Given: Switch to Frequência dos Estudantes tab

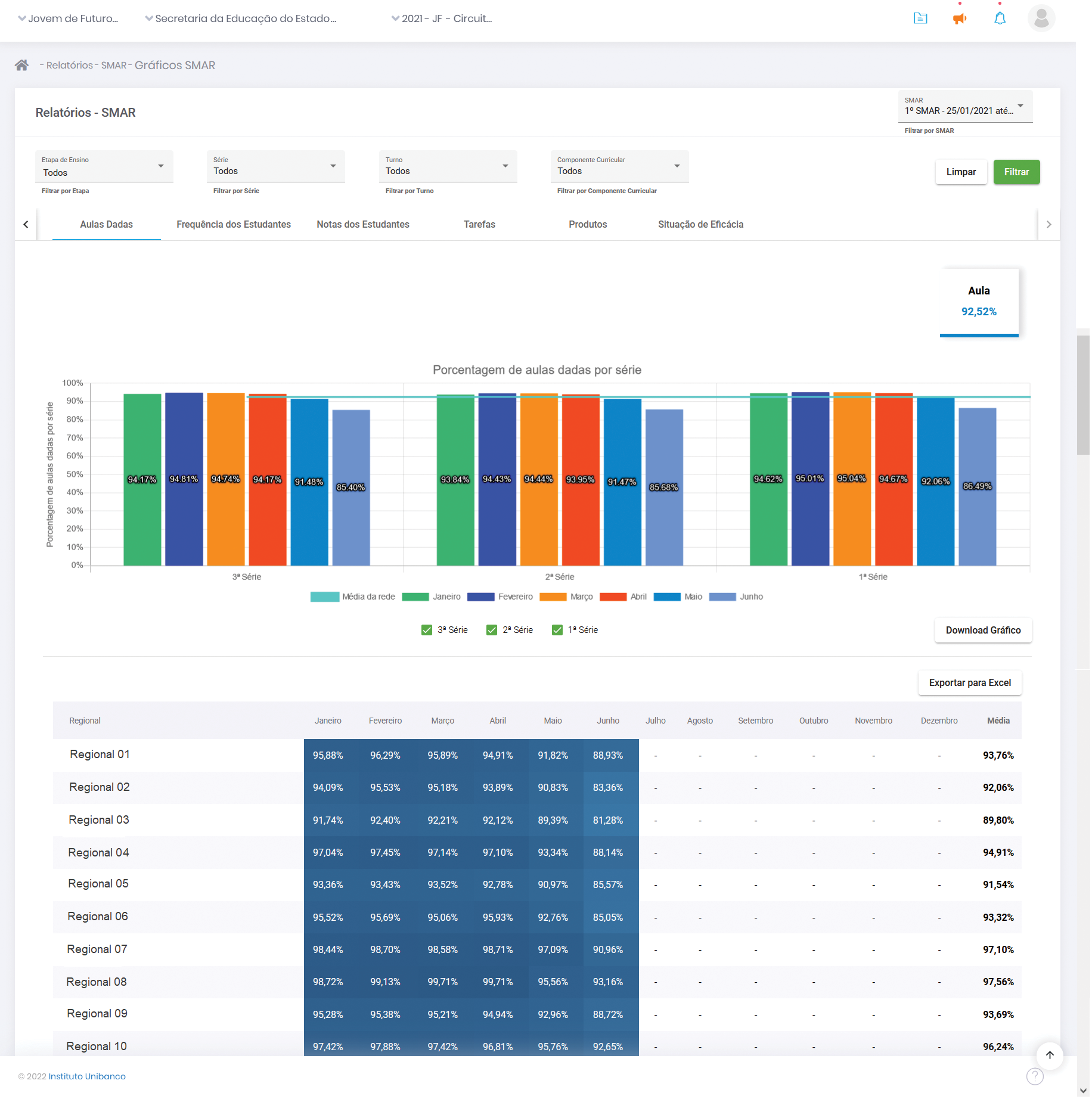Looking at the screenshot, I should click(x=234, y=225).
